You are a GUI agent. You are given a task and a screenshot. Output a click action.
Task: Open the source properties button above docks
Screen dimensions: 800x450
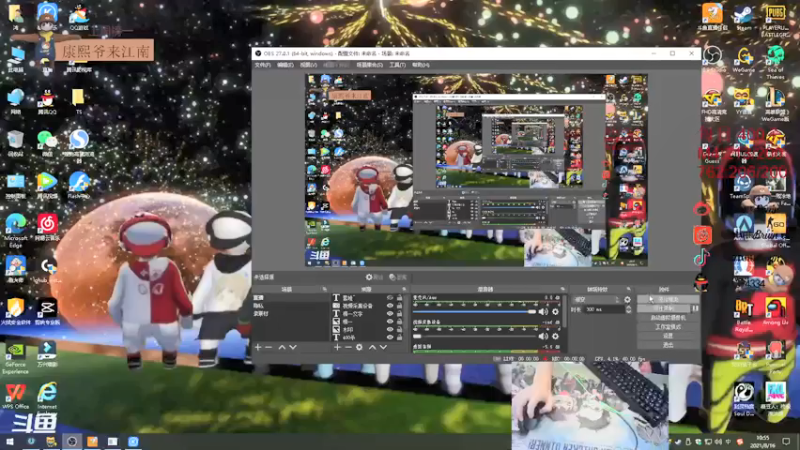click(374, 277)
